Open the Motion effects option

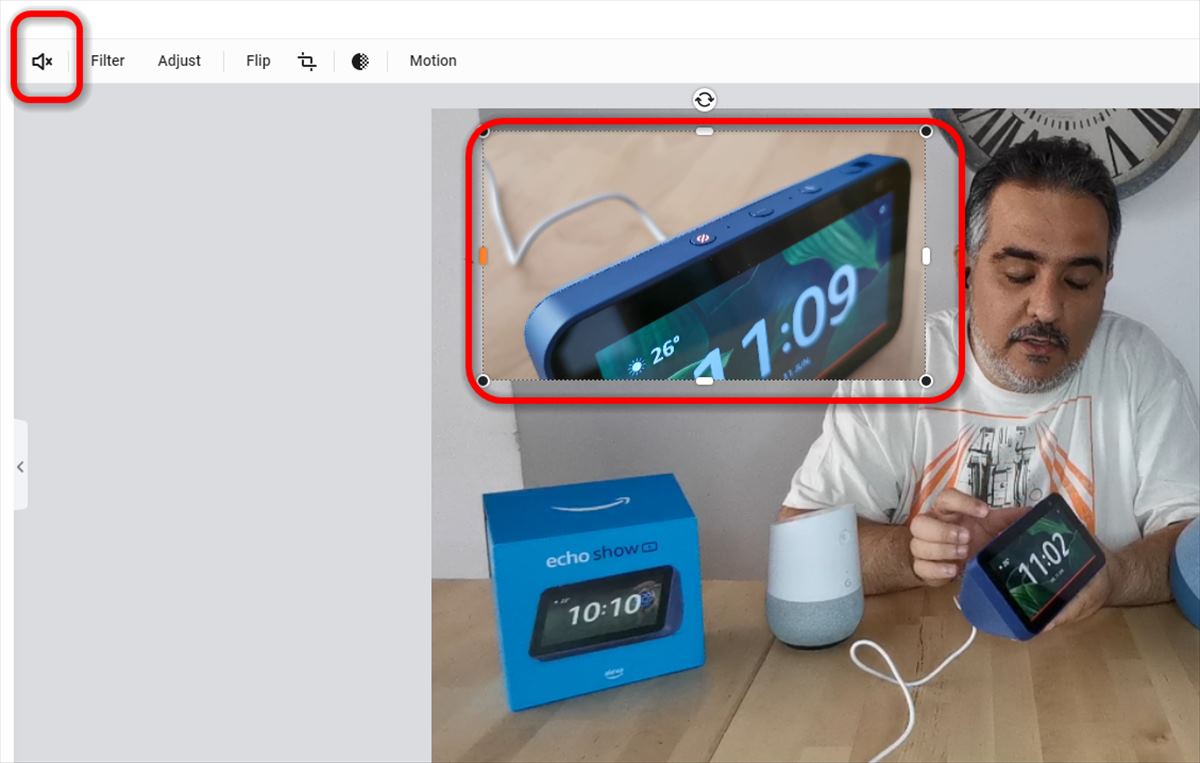(432, 61)
